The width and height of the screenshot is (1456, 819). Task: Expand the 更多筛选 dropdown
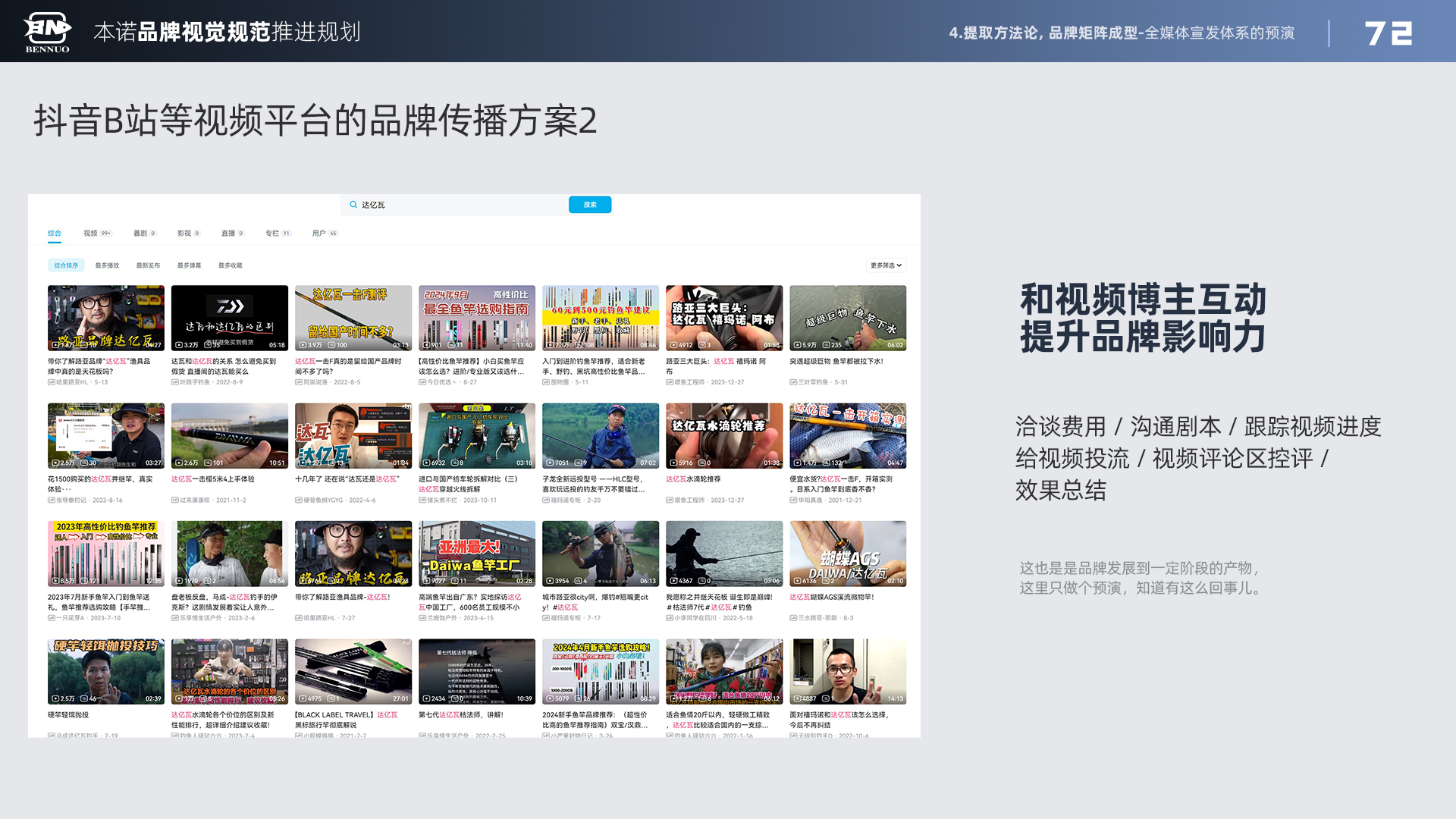[x=886, y=265]
